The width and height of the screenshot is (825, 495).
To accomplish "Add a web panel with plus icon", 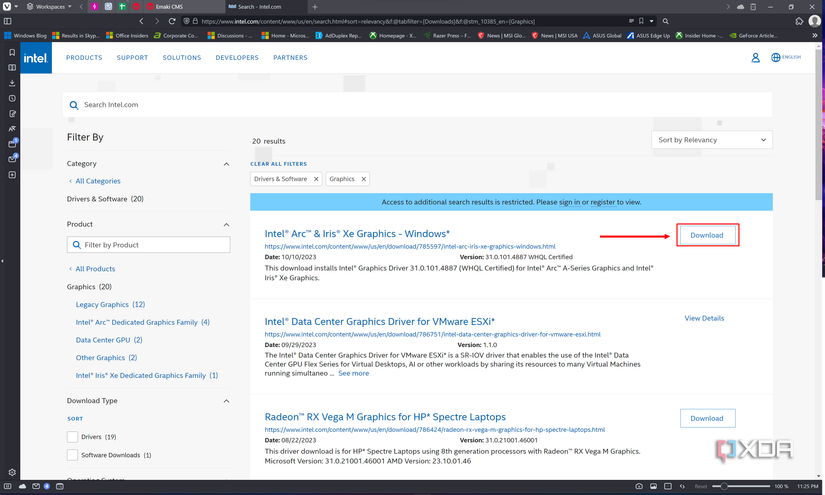I will (x=12, y=175).
